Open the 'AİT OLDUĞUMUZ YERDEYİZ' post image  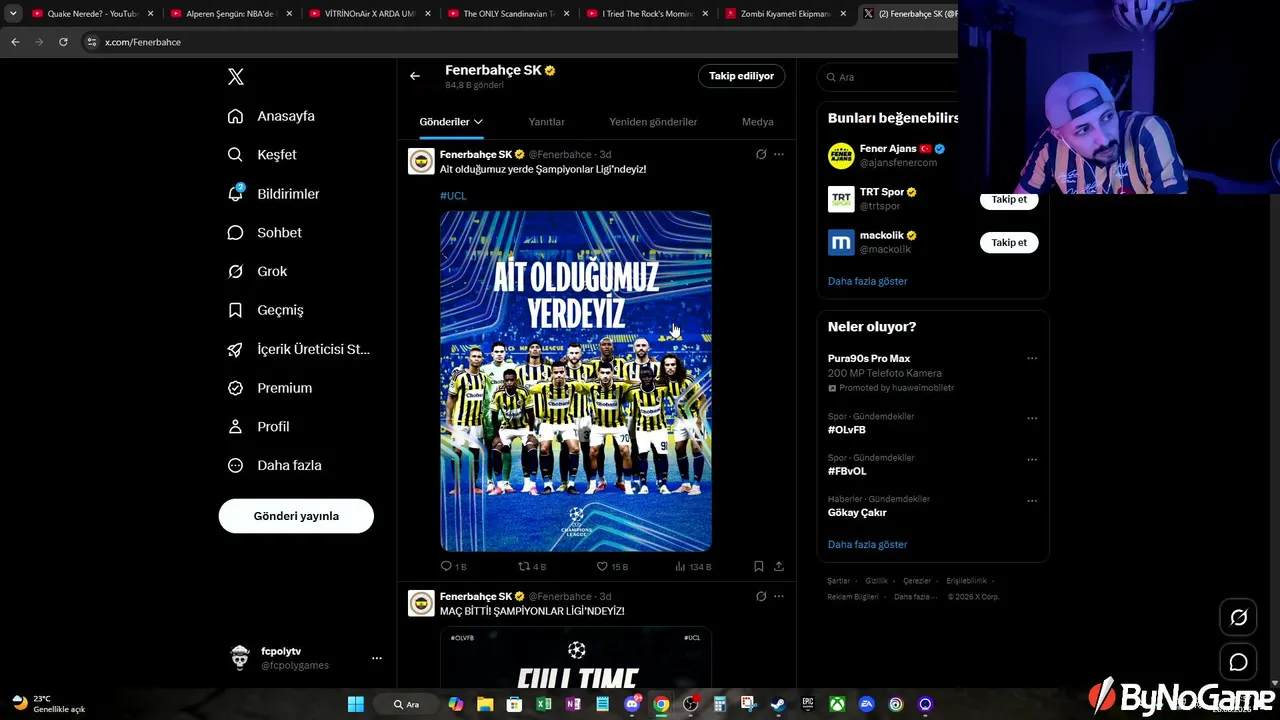576,381
